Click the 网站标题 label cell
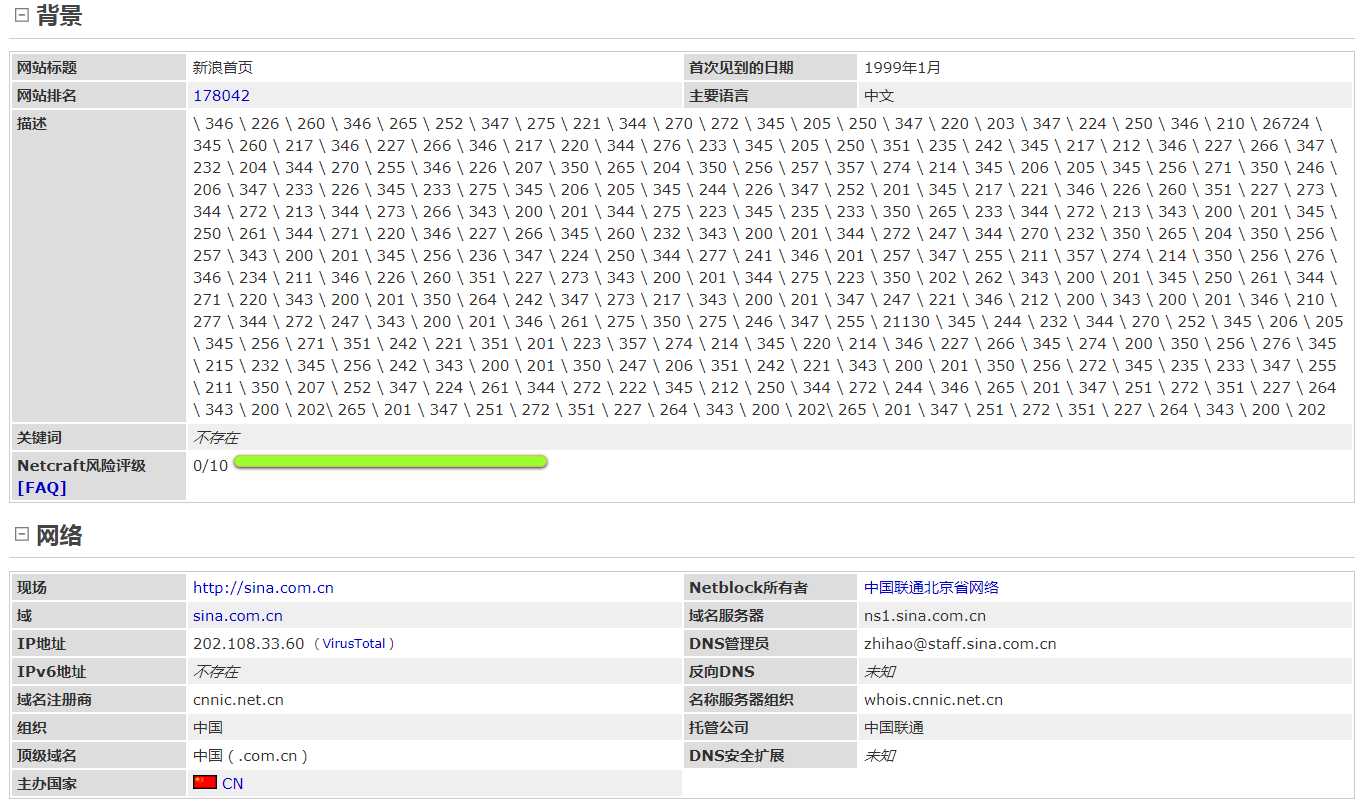Screen dimensions: 1363x811 coord(98,68)
